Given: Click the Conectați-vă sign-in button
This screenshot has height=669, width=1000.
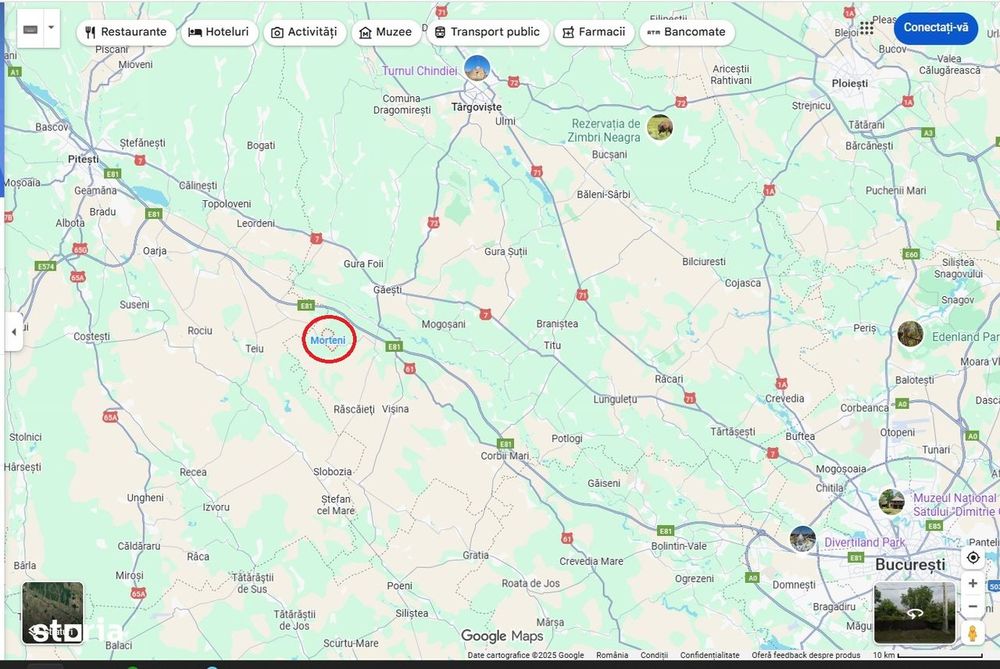Looking at the screenshot, I should click(936, 27).
